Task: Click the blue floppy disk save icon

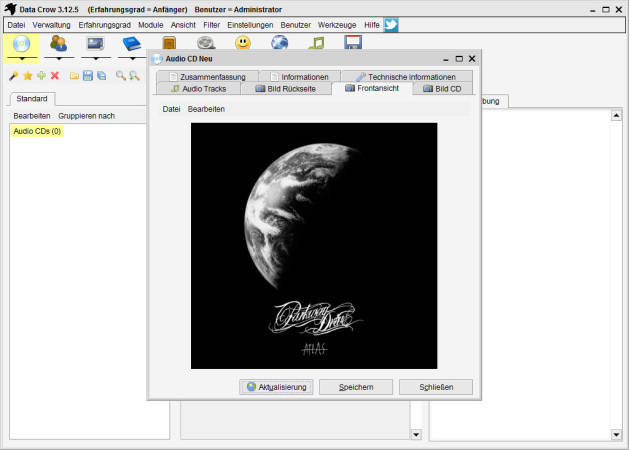Action: tap(88, 76)
